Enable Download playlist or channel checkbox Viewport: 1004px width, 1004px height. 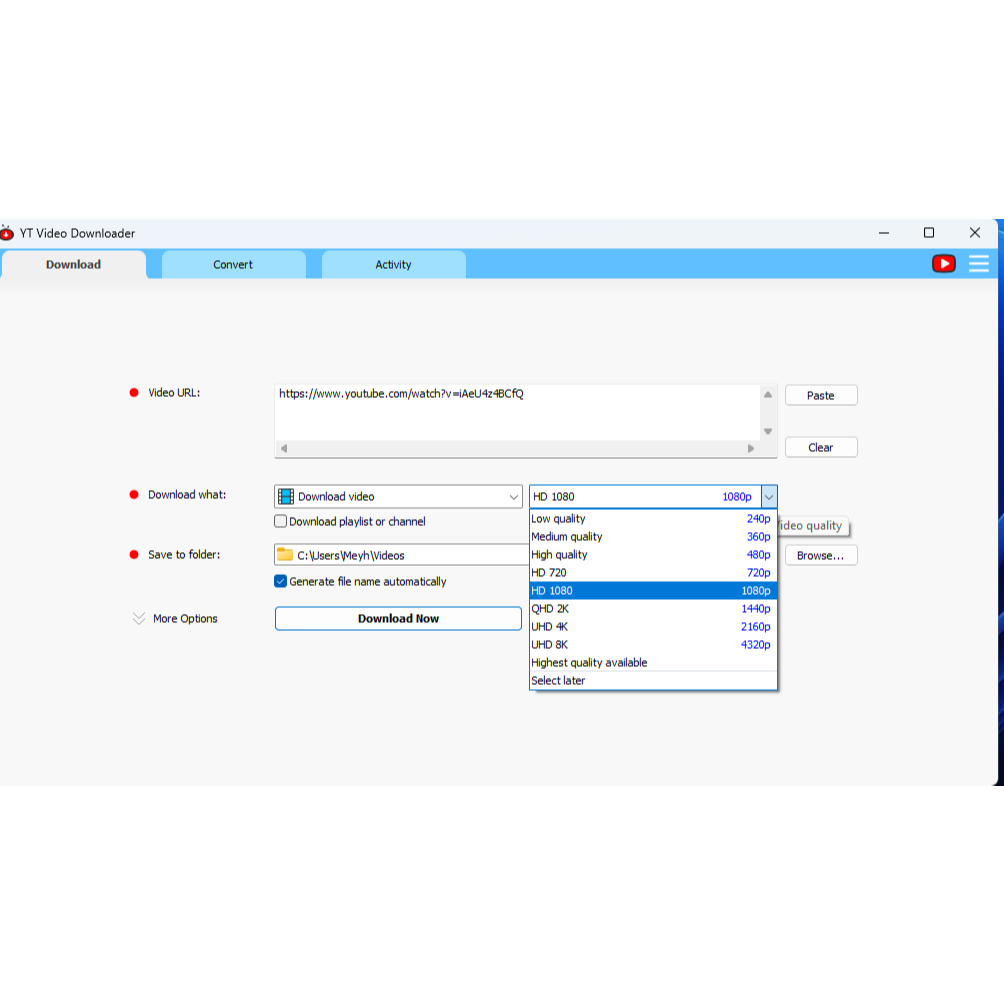click(x=281, y=522)
